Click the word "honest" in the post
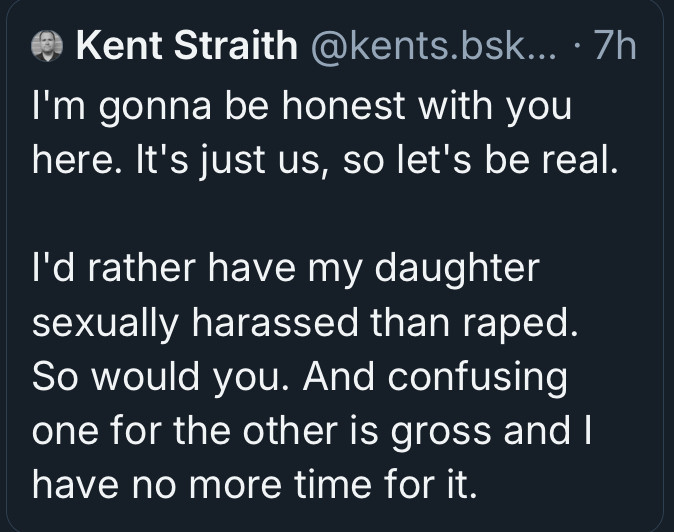The height and width of the screenshot is (532, 674). (344, 106)
